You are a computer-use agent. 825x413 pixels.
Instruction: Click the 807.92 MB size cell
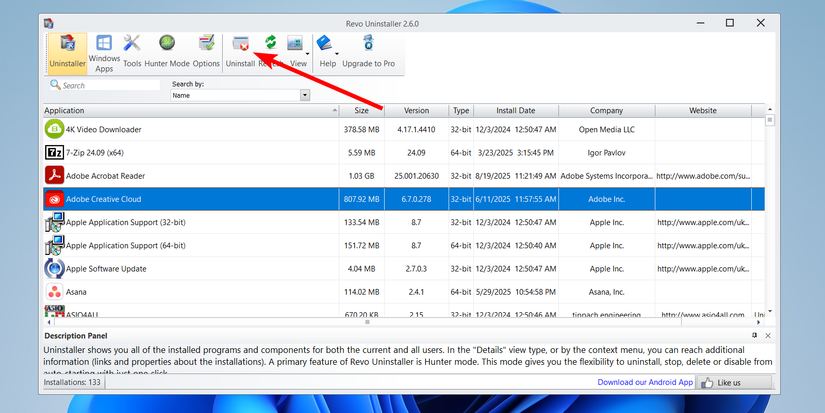point(361,199)
